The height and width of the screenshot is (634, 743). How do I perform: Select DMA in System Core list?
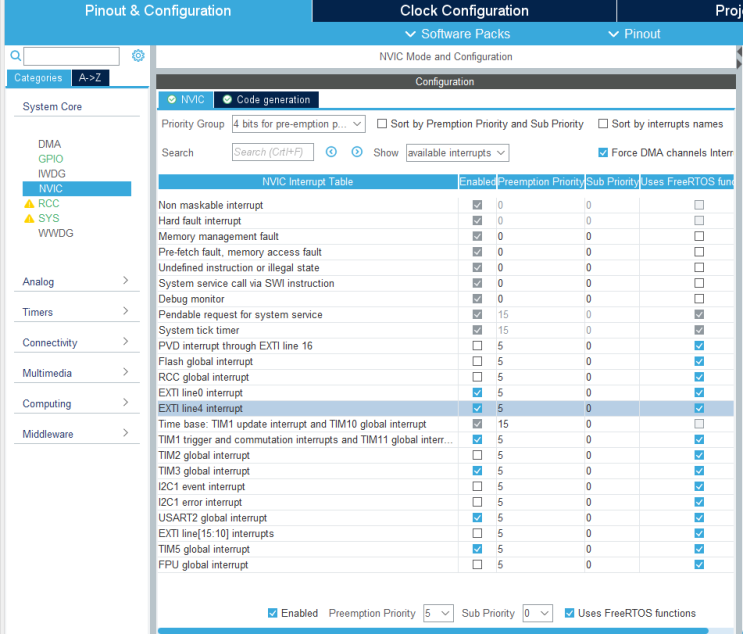50,144
